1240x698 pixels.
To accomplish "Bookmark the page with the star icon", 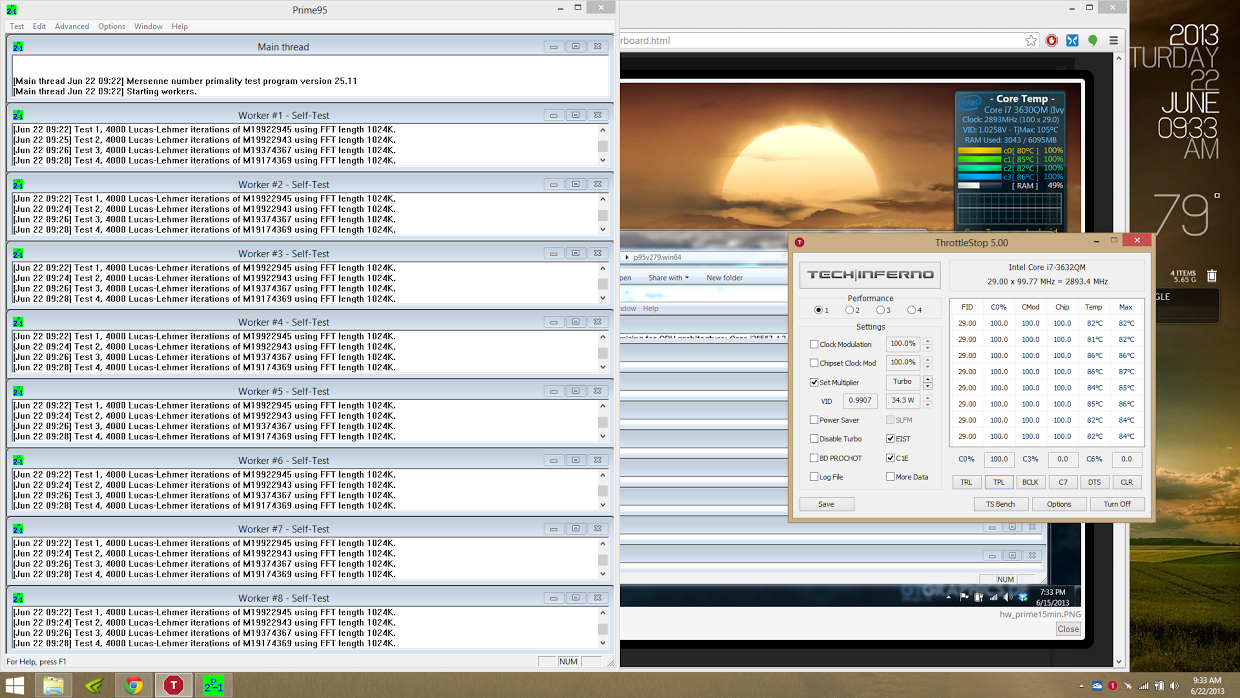I will [x=1031, y=41].
